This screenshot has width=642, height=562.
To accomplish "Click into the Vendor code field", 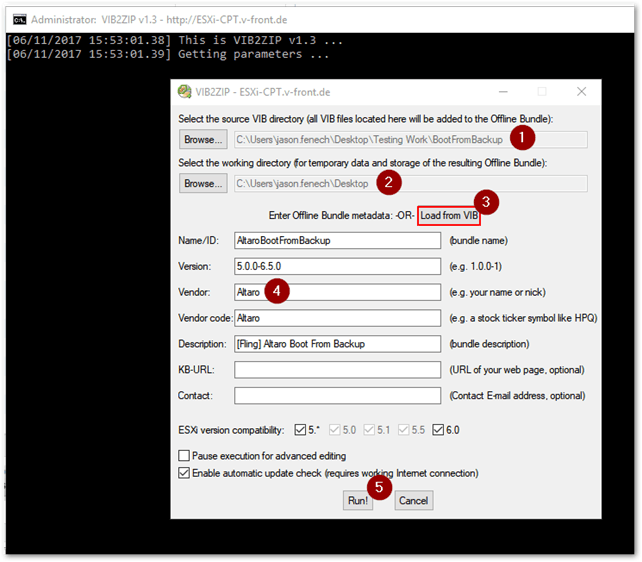I will coord(337,318).
